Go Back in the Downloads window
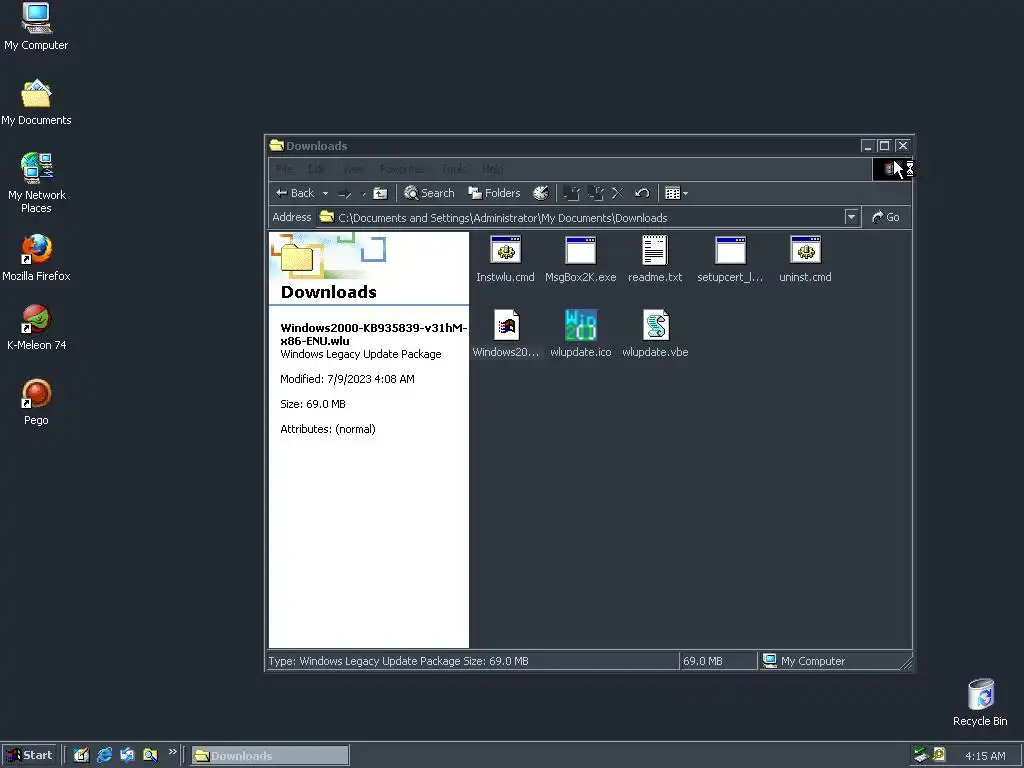The image size is (1024, 768). 295,193
